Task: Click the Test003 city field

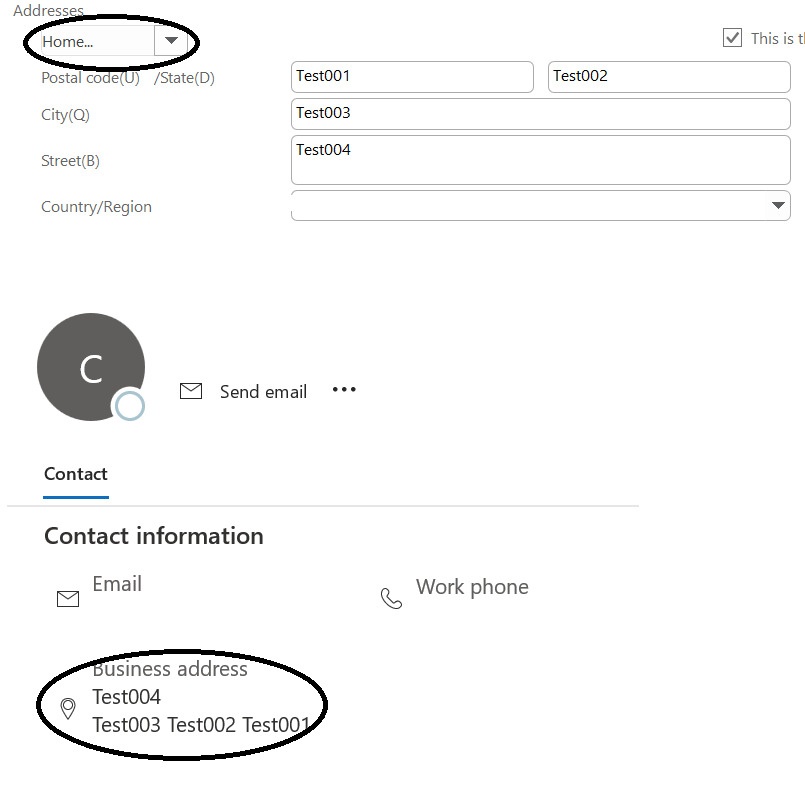Action: tap(540, 113)
